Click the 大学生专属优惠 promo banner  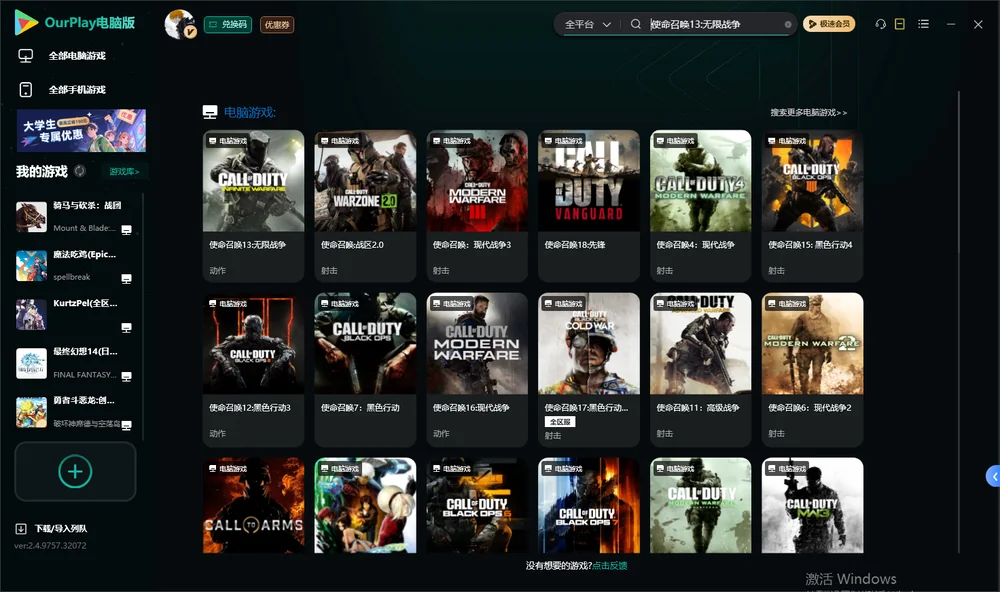click(x=81, y=130)
